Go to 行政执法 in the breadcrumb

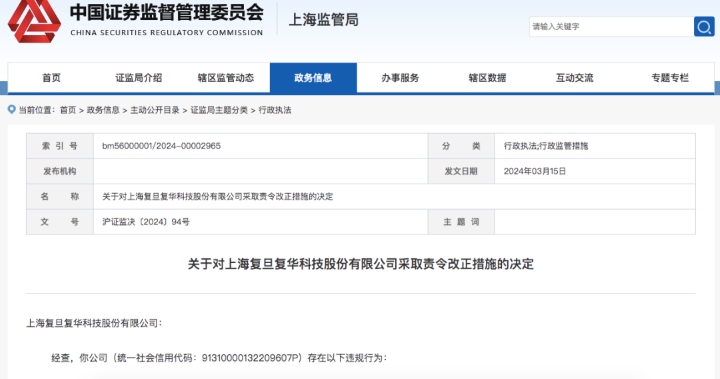pos(275,110)
